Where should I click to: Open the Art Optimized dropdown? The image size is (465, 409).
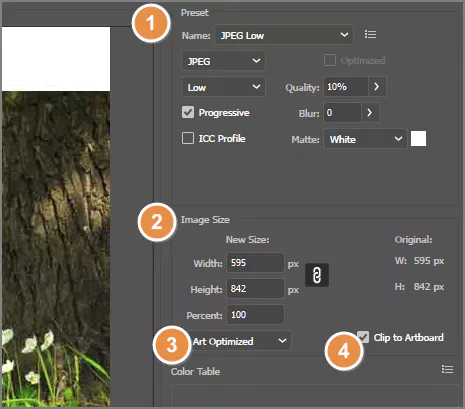click(239, 341)
